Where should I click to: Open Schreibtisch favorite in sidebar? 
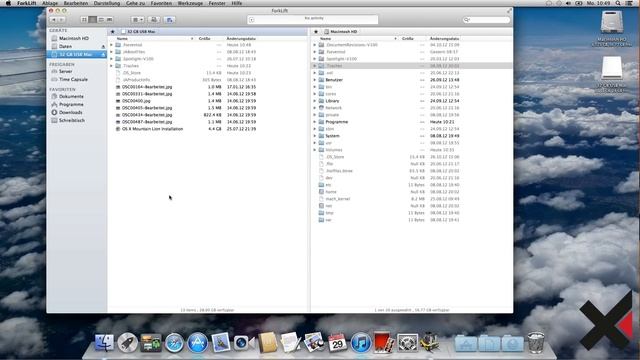coord(72,120)
